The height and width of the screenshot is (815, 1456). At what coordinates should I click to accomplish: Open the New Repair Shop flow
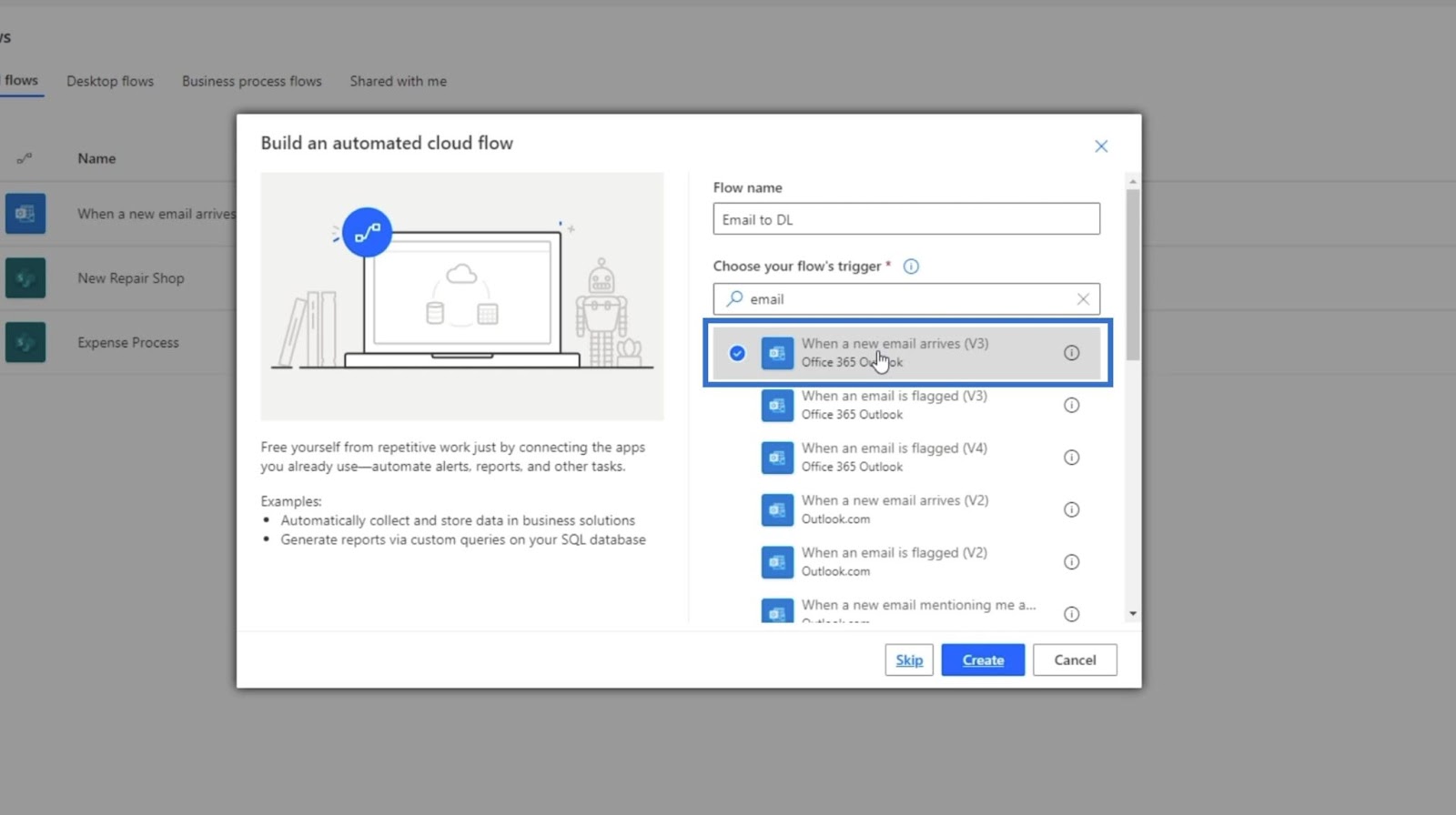(x=131, y=278)
